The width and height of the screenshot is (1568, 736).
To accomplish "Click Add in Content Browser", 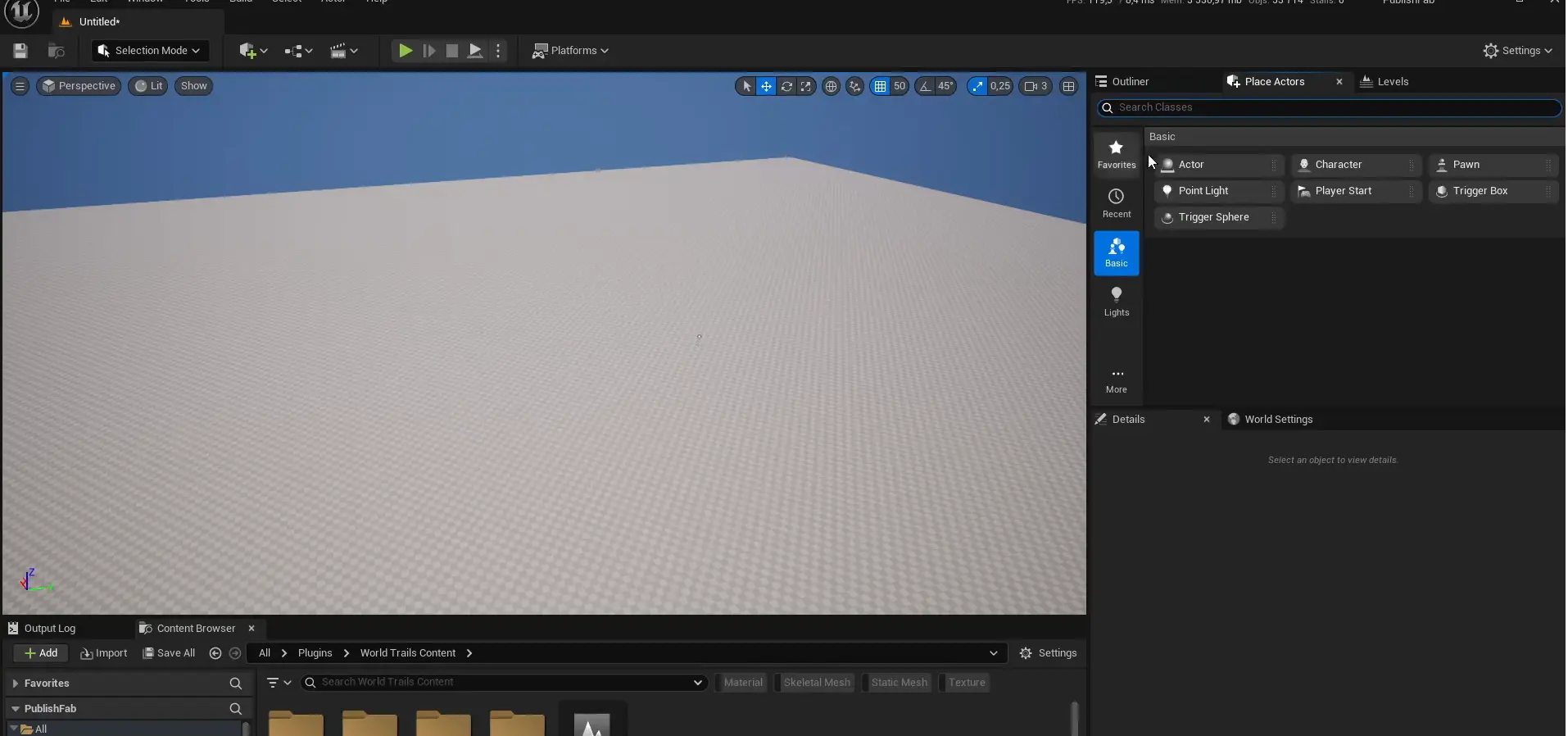I will pos(41,653).
